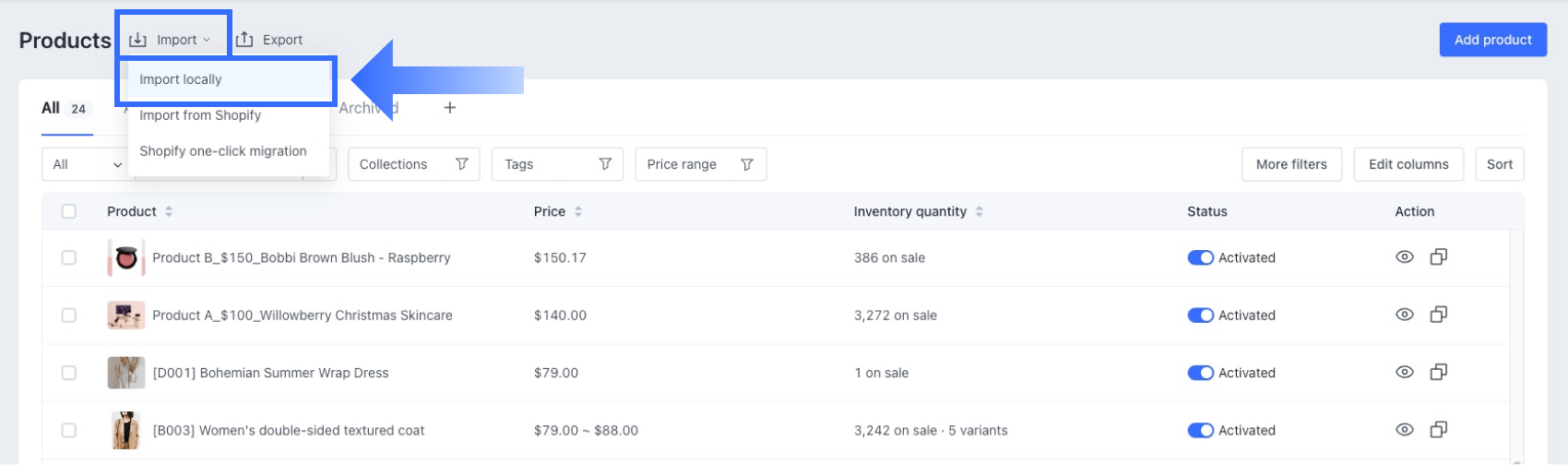Click the Willowberry Christmas Skincare thumbnail
This screenshot has height=465, width=1568.
click(x=125, y=316)
